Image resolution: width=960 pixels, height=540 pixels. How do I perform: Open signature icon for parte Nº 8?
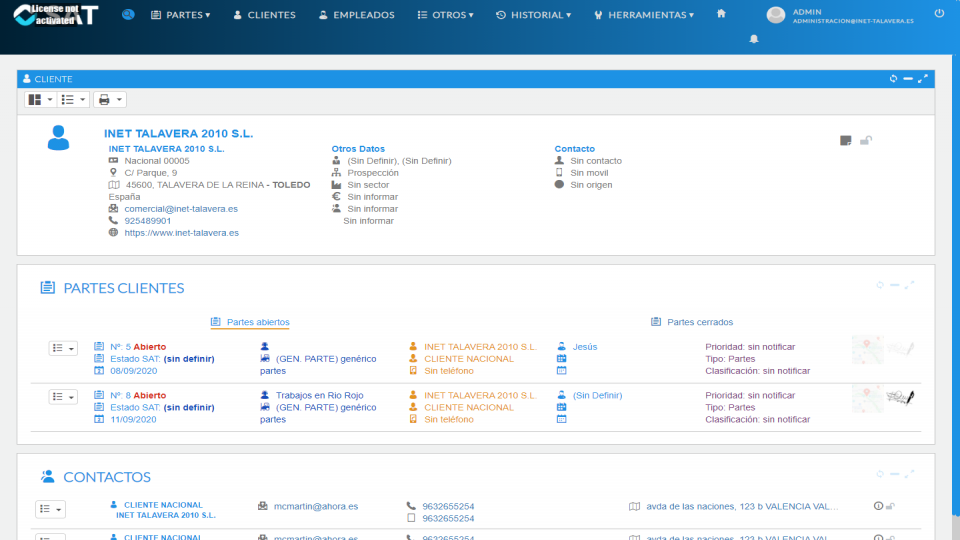coord(900,398)
